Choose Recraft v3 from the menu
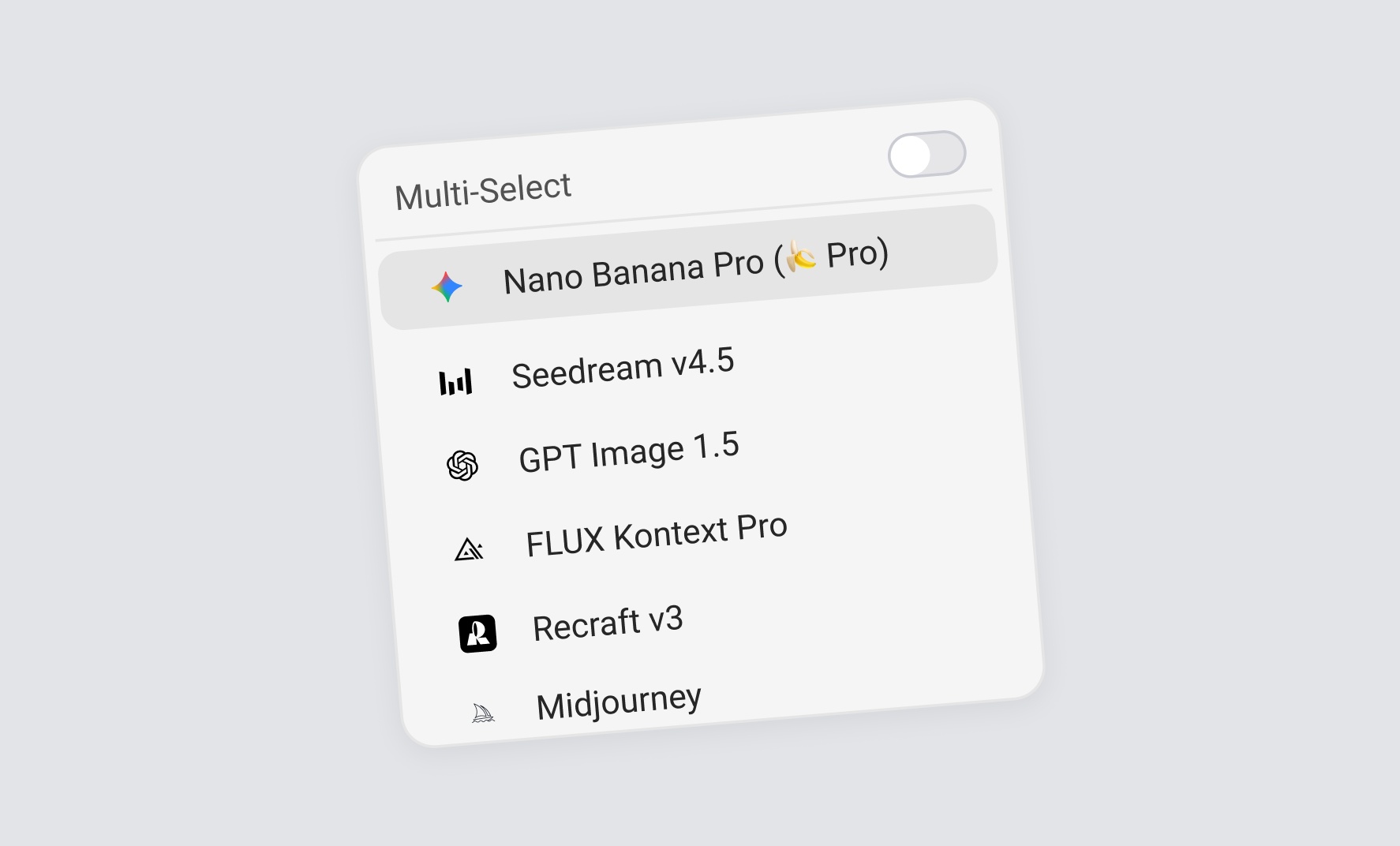Screen dimensions: 1400x846 click(609, 623)
